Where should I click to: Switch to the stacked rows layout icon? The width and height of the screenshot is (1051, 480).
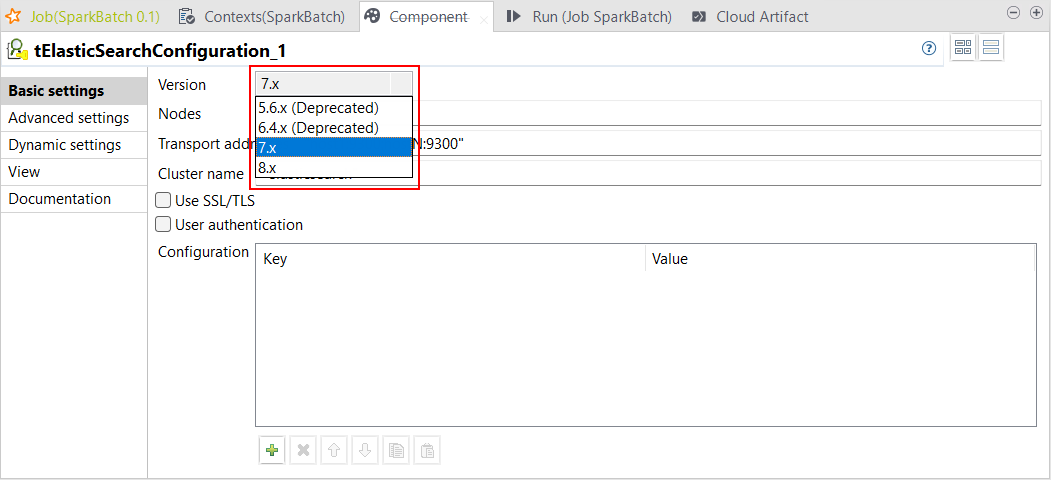(991, 48)
